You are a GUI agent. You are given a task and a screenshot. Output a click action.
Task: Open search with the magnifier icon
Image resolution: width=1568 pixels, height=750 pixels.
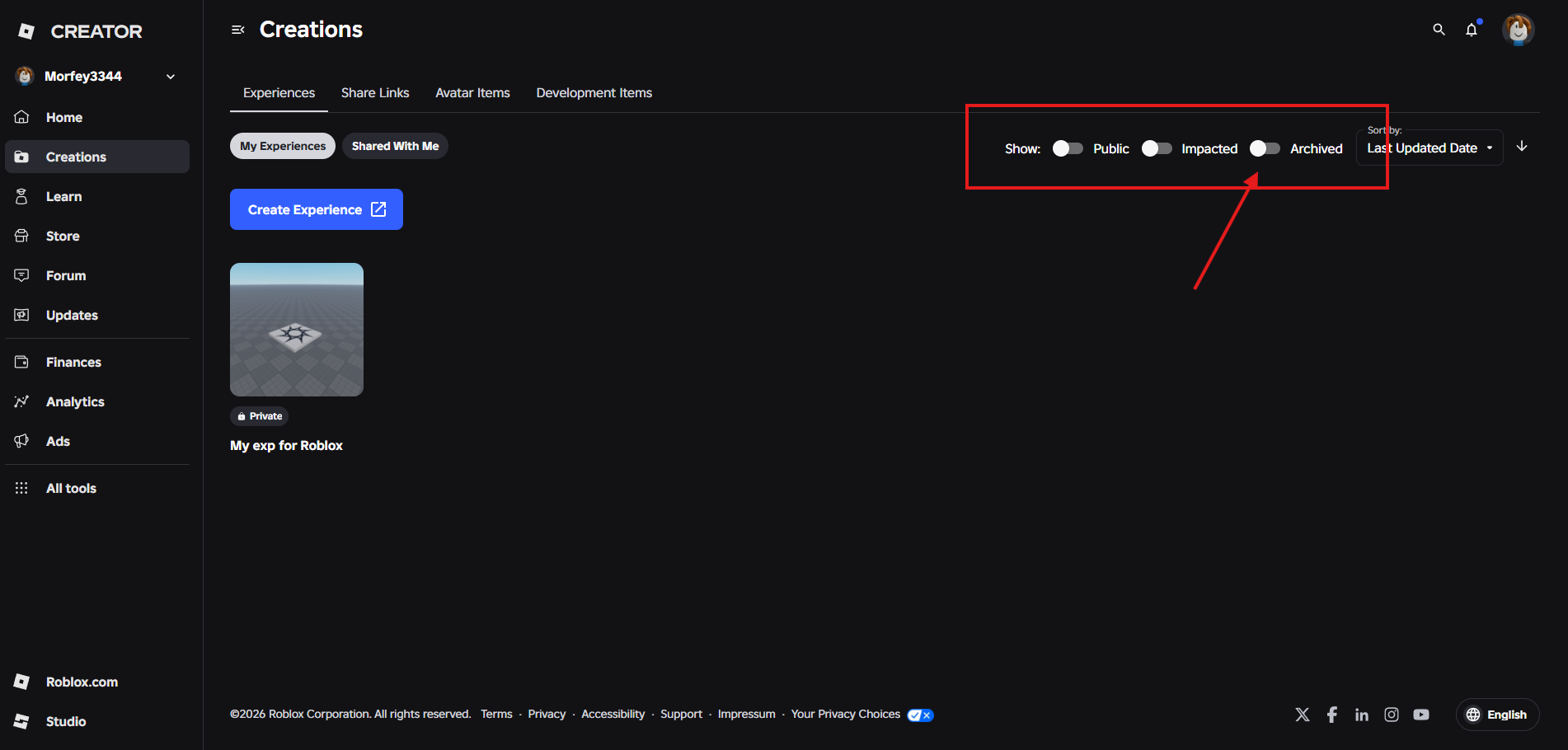1439,30
